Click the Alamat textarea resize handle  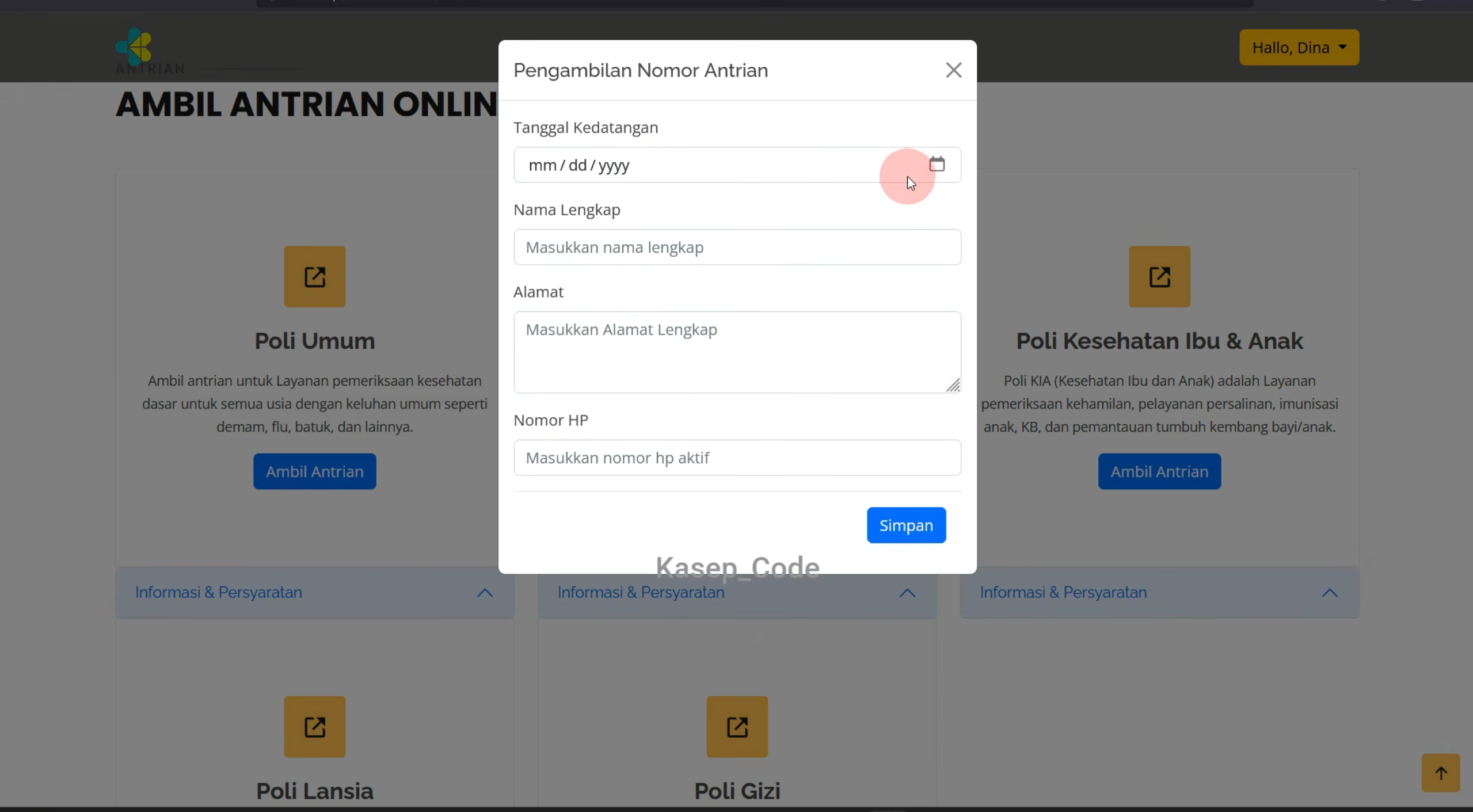tap(953, 386)
